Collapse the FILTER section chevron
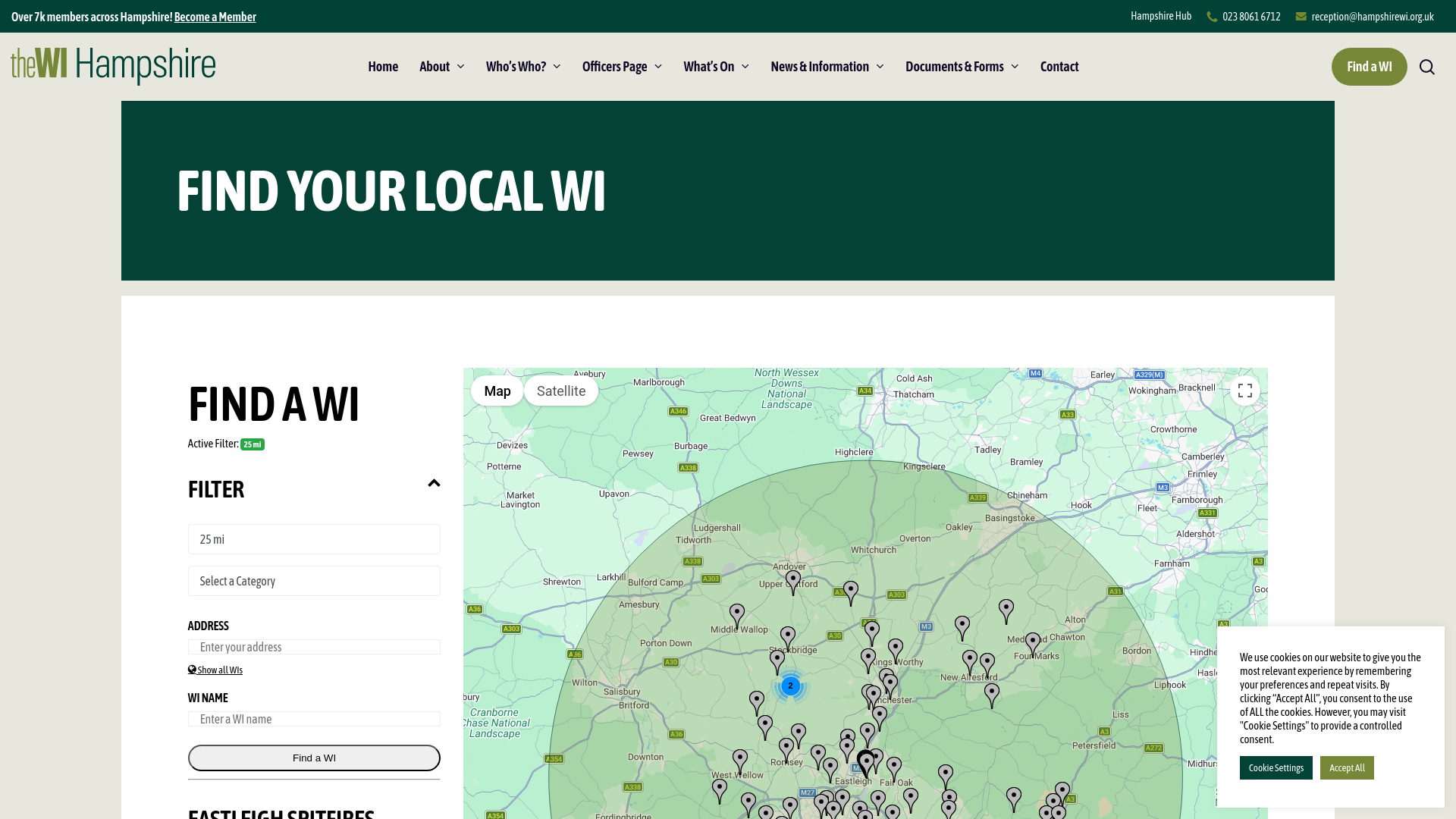 (434, 483)
